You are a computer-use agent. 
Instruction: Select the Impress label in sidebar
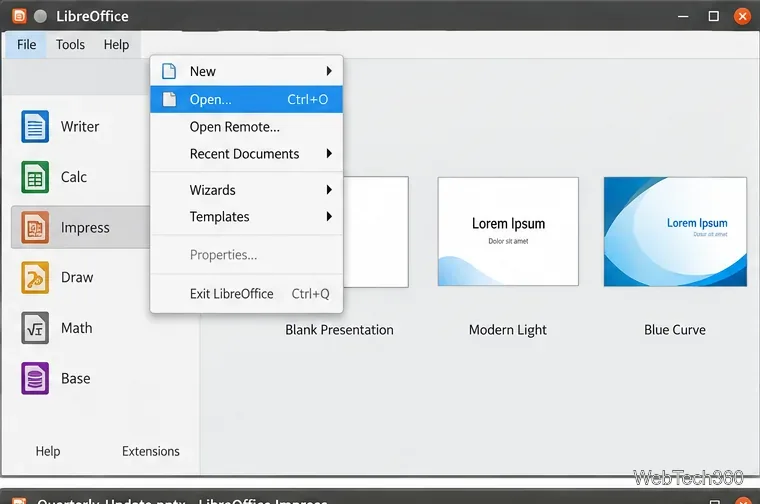tap(85, 227)
